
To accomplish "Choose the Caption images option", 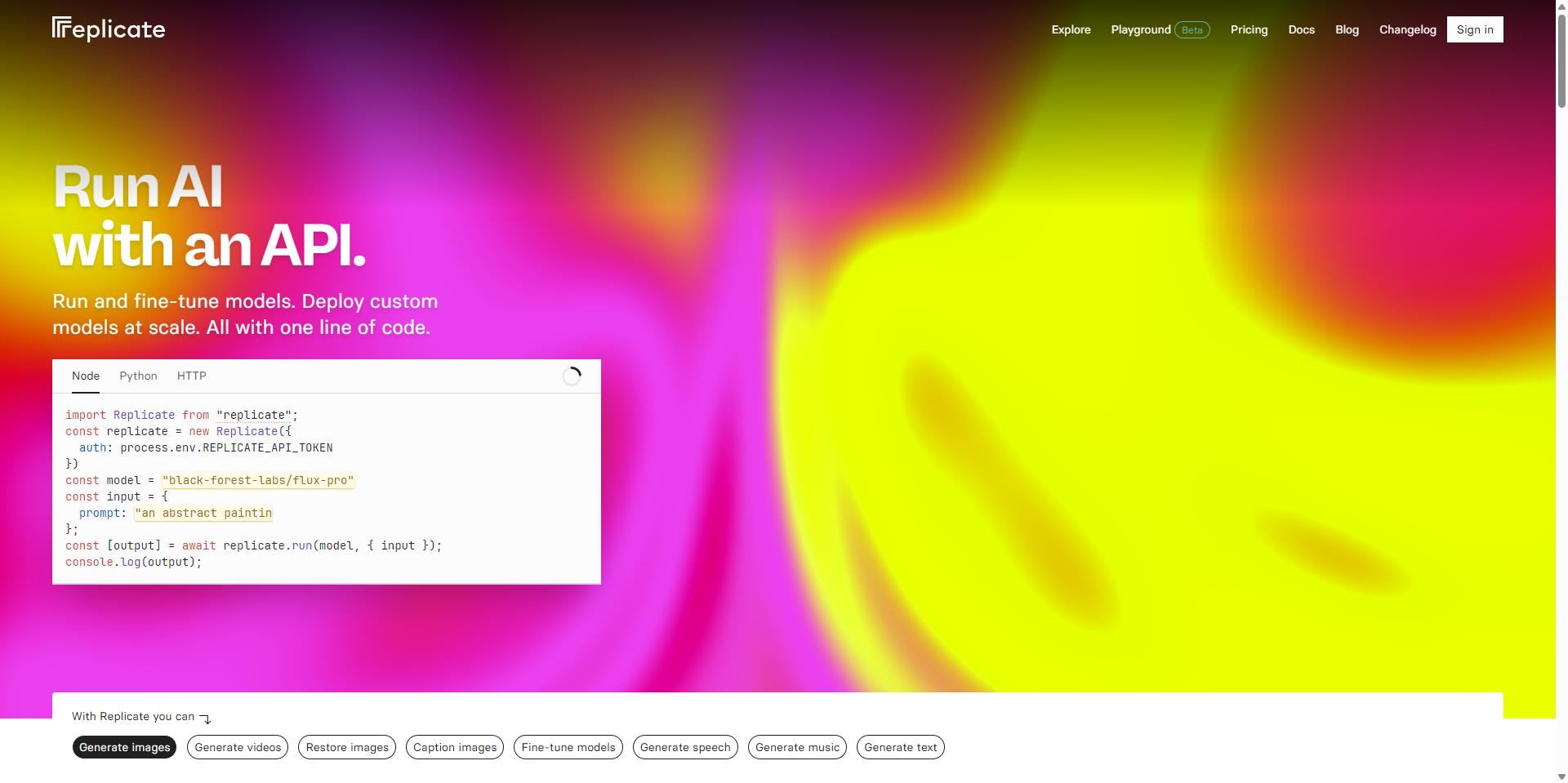I will coord(455,747).
